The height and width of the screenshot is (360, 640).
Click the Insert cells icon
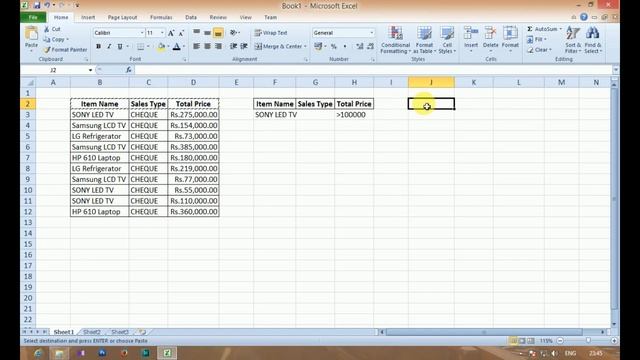tap(471, 33)
